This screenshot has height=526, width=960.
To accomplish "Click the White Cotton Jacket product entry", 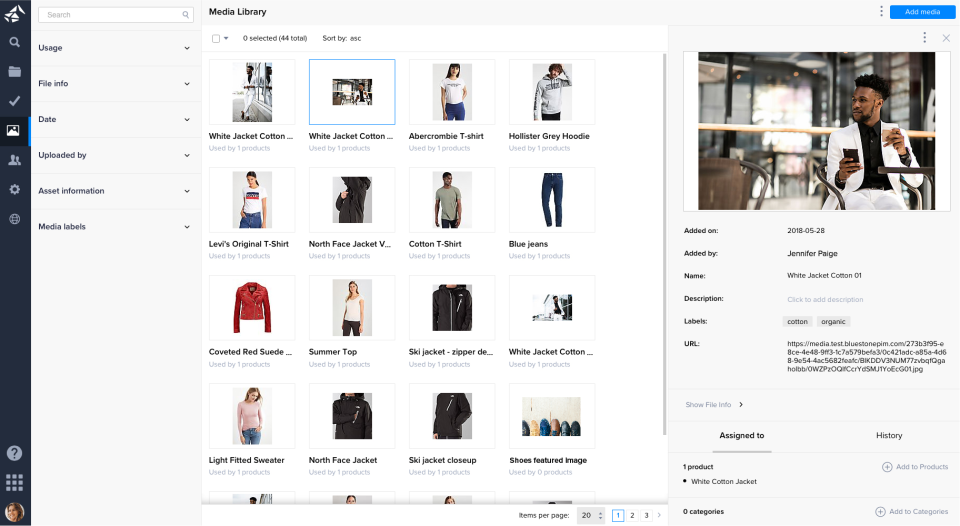I will click(x=724, y=482).
